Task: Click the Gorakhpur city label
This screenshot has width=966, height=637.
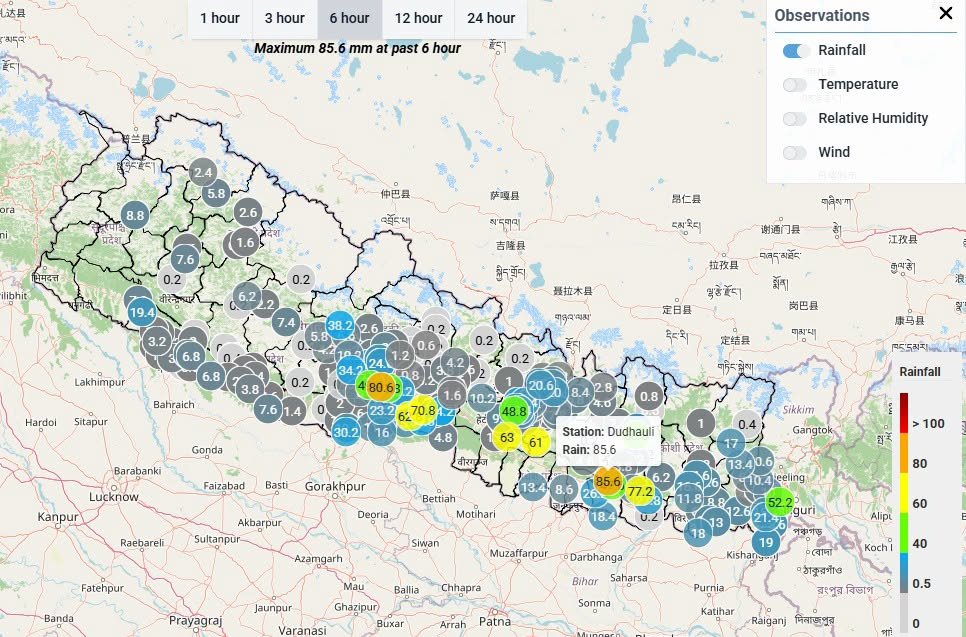Action: coord(335,487)
